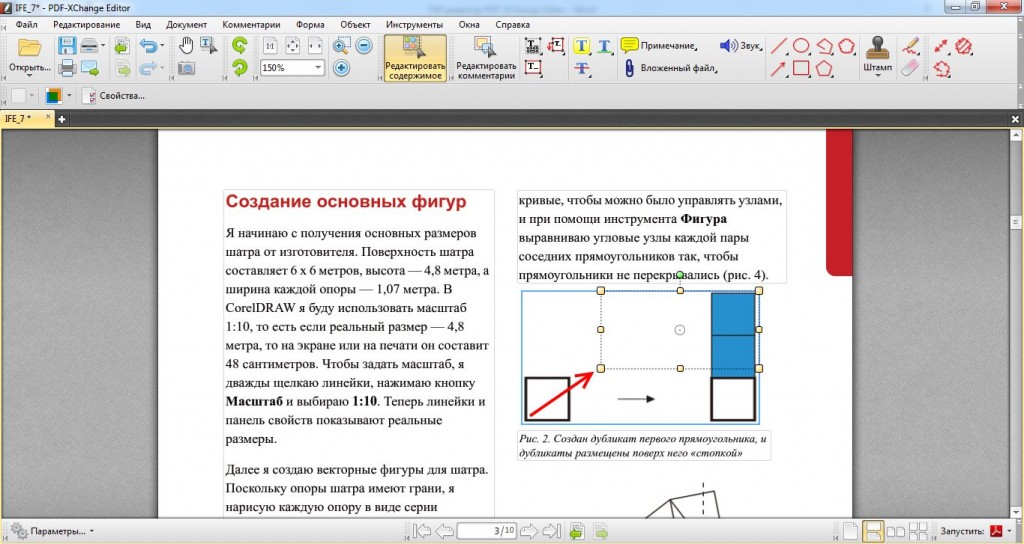The width and height of the screenshot is (1024, 544).
Task: Activate Редактировать содержимое button
Action: coord(415,59)
